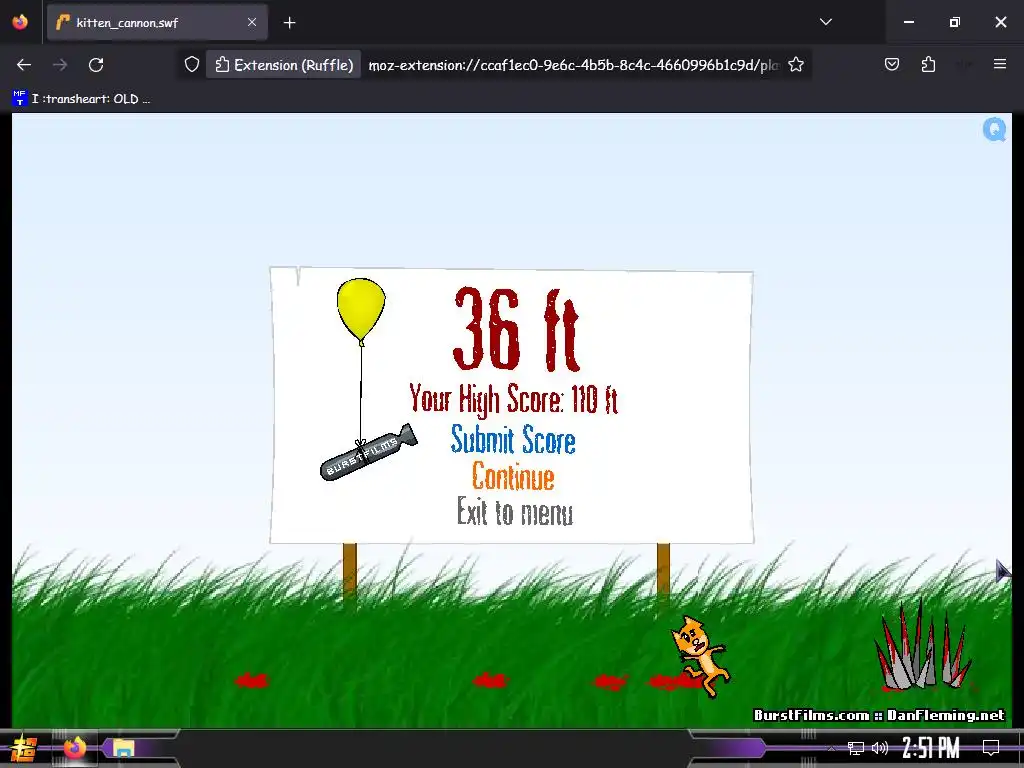Expand the list all tabs chevron
The height and width of the screenshot is (768, 1024).
point(825,22)
